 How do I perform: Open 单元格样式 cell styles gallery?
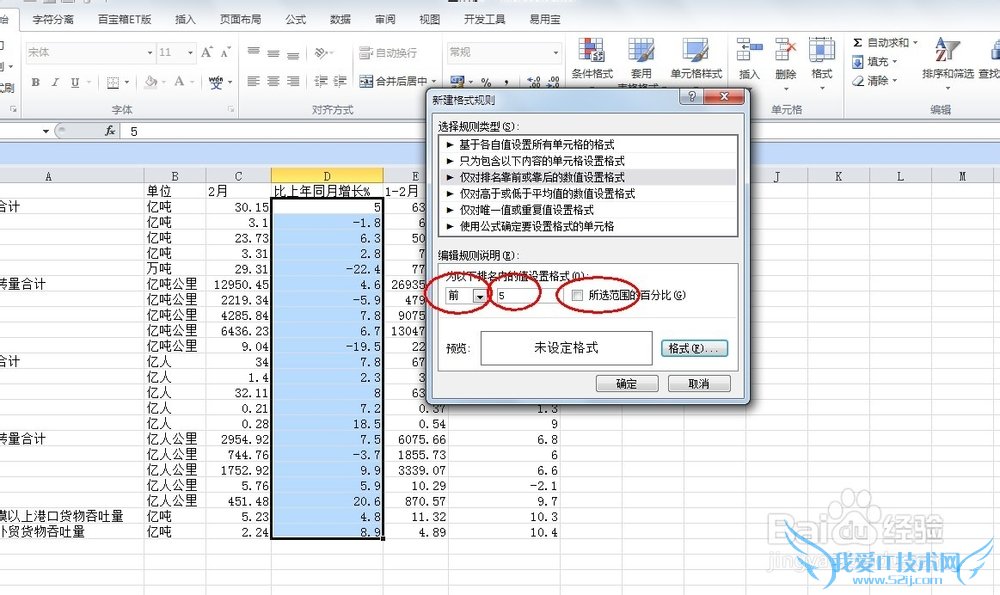[696, 59]
